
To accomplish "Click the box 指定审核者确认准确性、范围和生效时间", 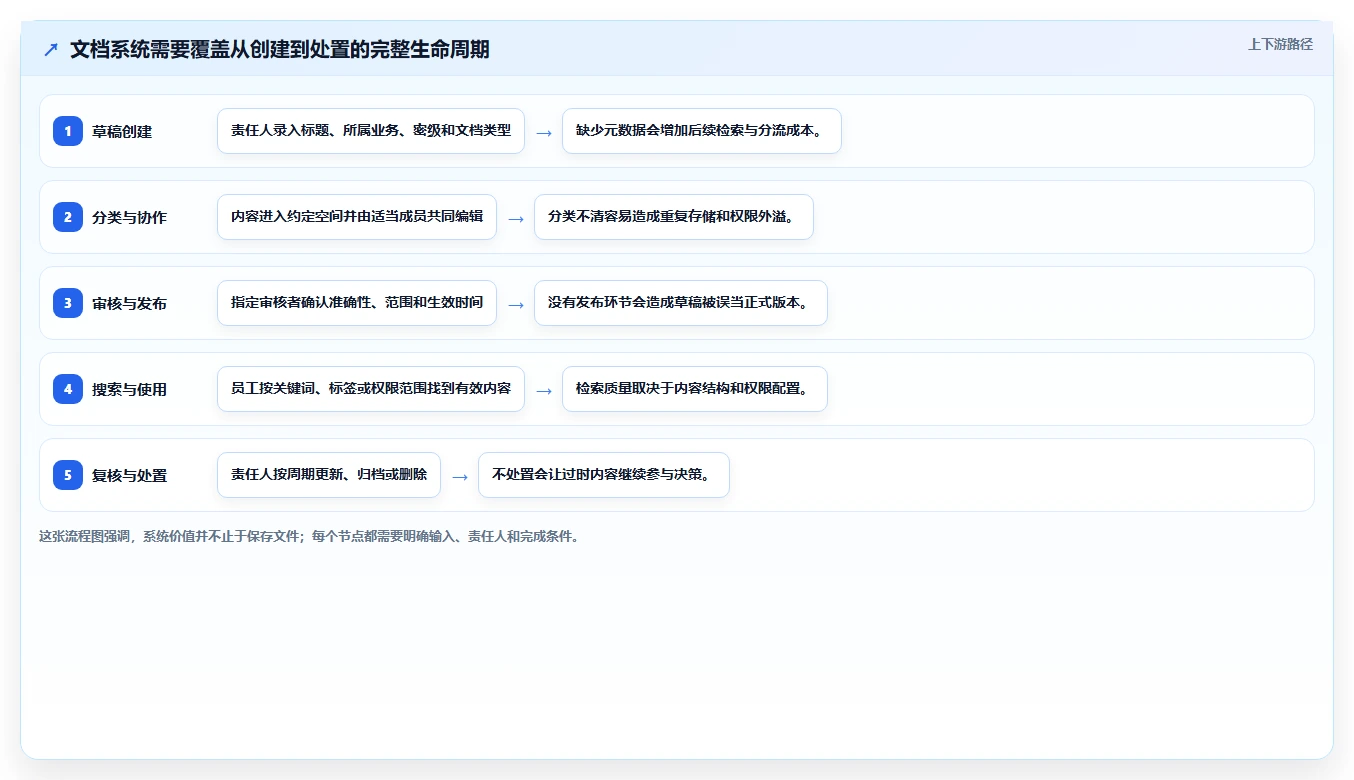I will pos(357,303).
